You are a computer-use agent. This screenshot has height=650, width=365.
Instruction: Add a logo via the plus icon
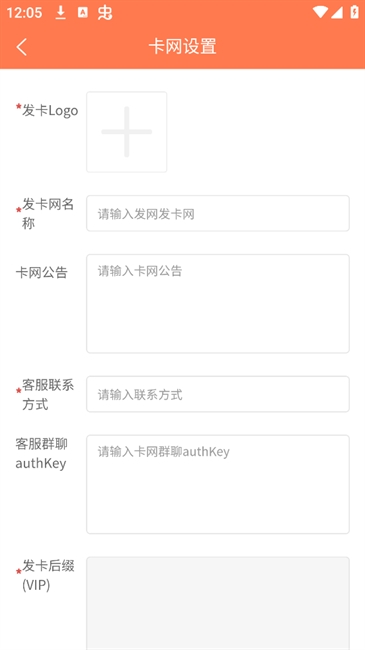point(127,132)
